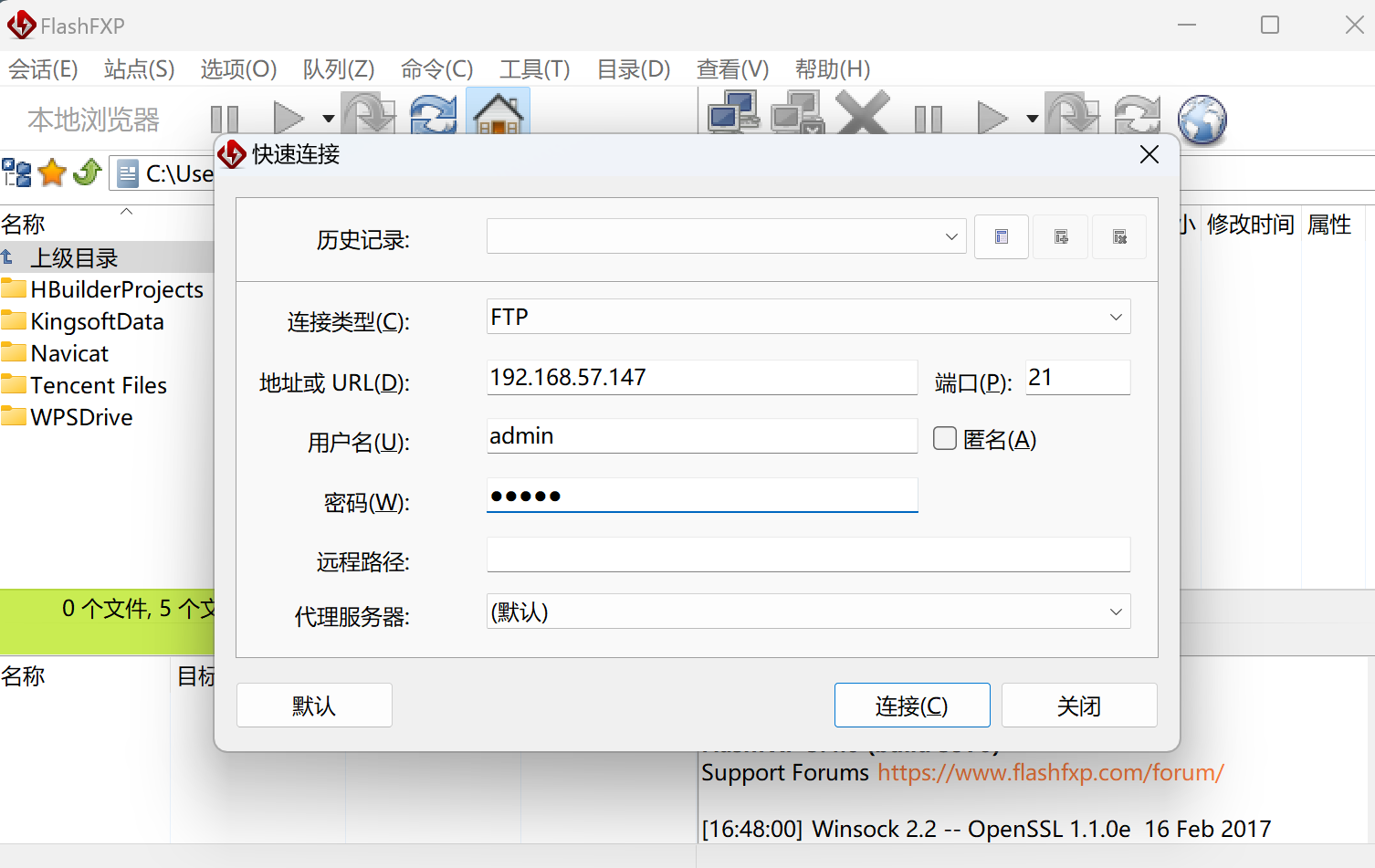Sort local files by the 名称 column header
This screenshot has height=868, width=1375.
[x=23, y=225]
